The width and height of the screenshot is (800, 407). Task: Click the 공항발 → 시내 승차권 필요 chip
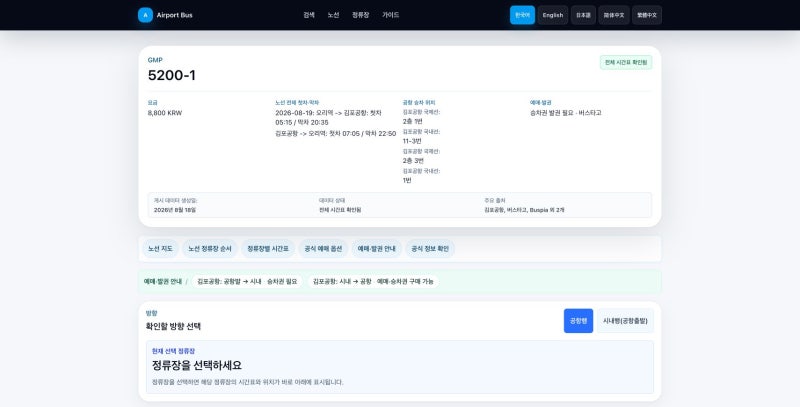coord(247,282)
